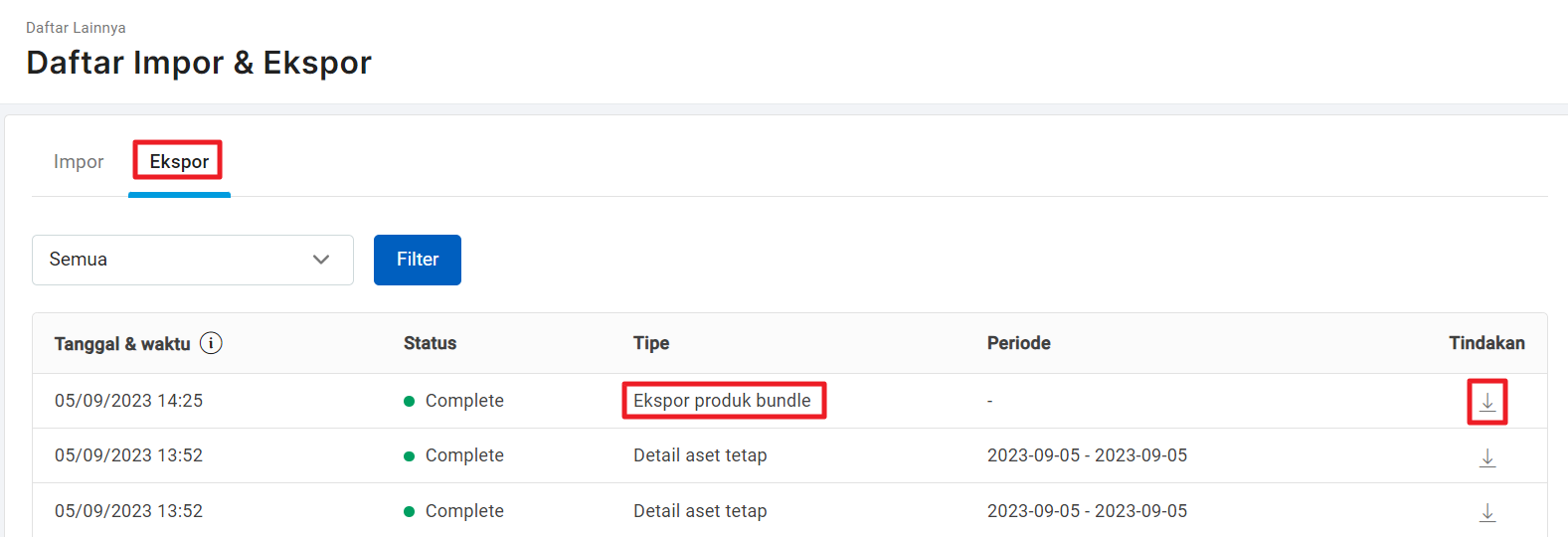Click the Daftar Impor & Ekspor page title
The width and height of the screenshot is (1568, 537).
(199, 63)
